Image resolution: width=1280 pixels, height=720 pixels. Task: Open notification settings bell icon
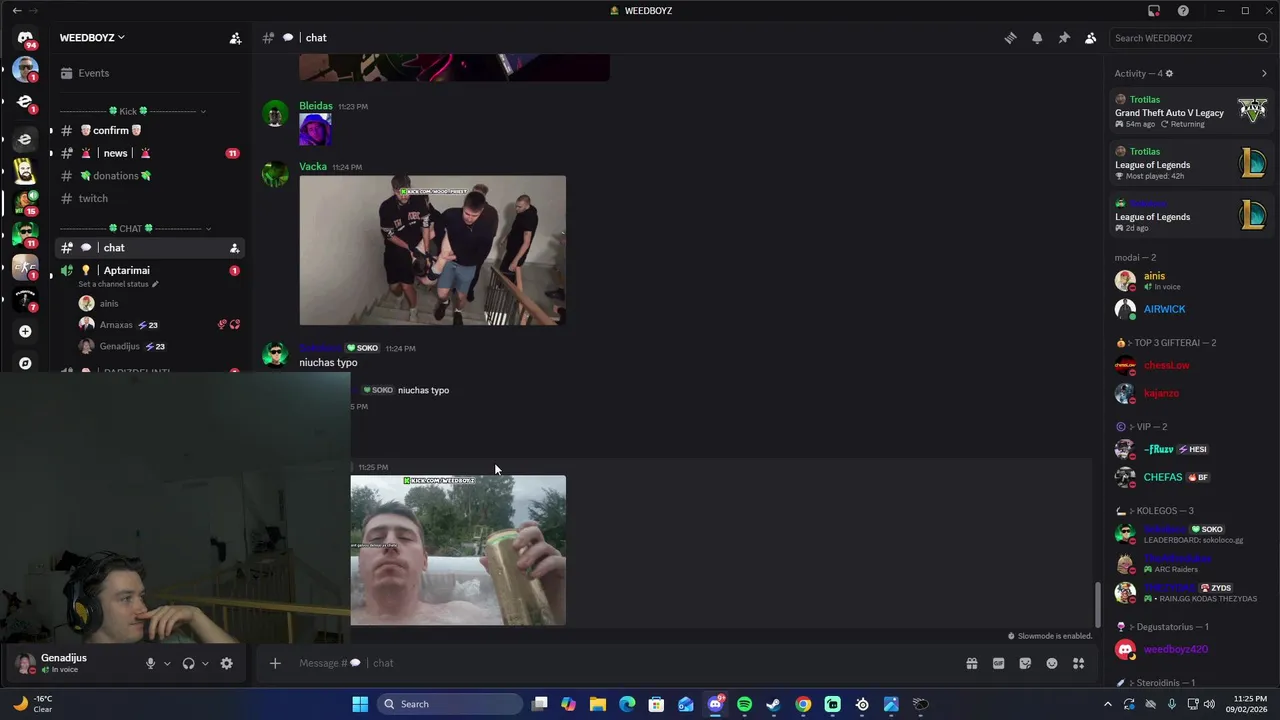(x=1037, y=38)
